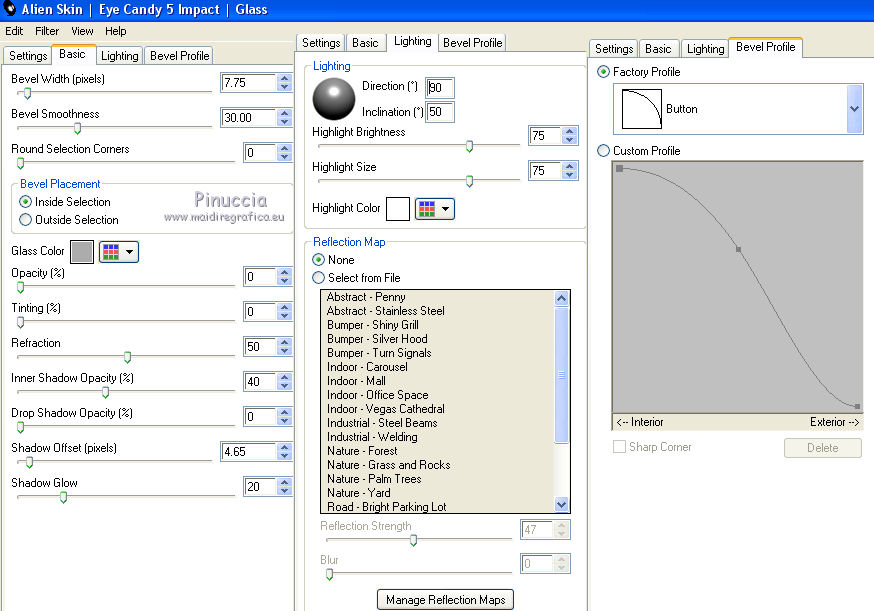Enable Select from File reflection option
The height and width of the screenshot is (611, 874).
319,278
